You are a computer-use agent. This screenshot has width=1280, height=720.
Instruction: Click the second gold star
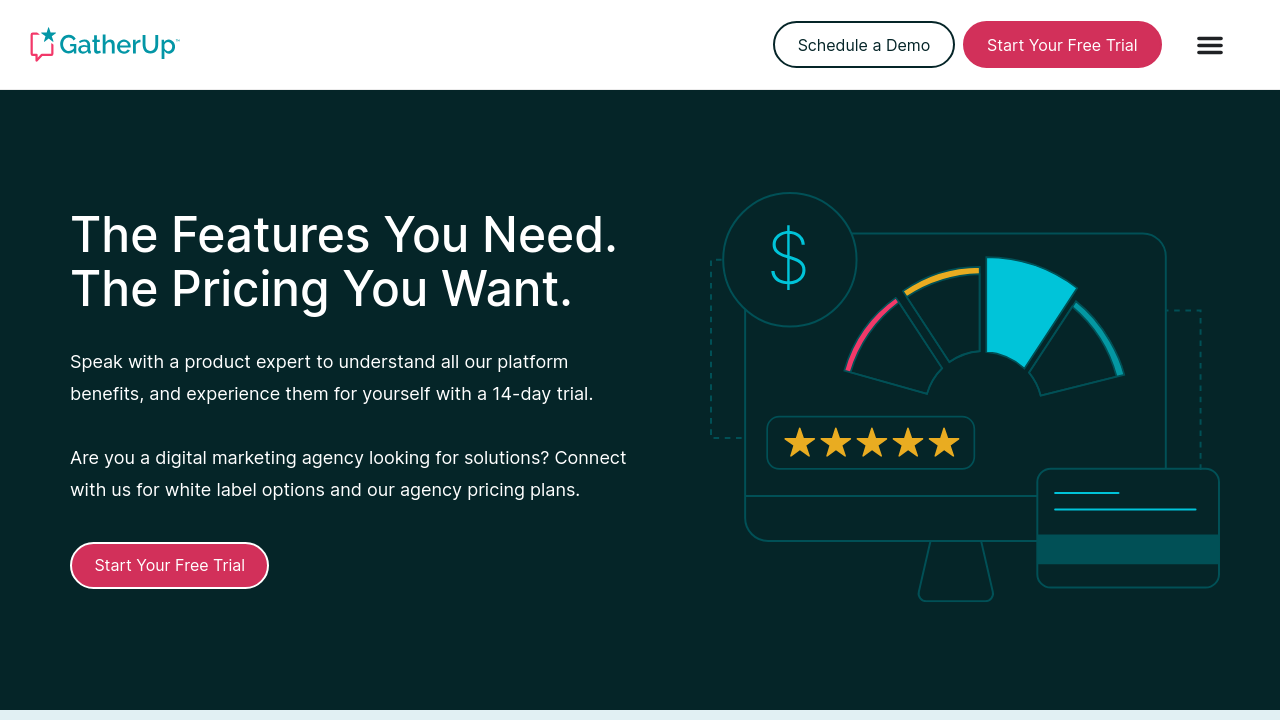click(x=835, y=442)
